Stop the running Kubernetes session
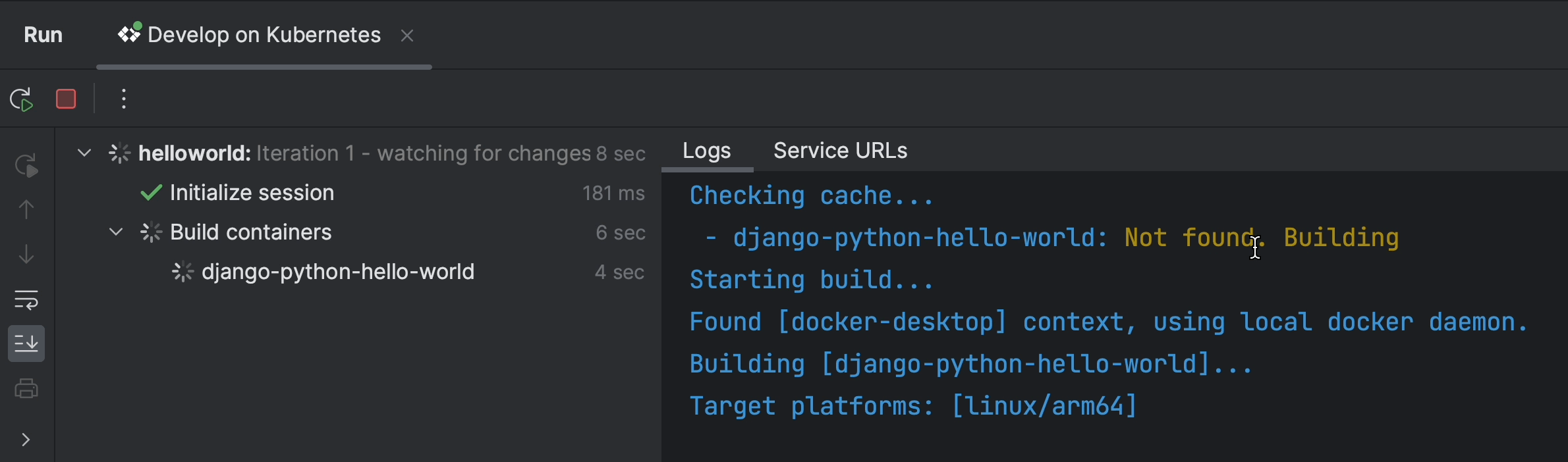 pos(66,99)
